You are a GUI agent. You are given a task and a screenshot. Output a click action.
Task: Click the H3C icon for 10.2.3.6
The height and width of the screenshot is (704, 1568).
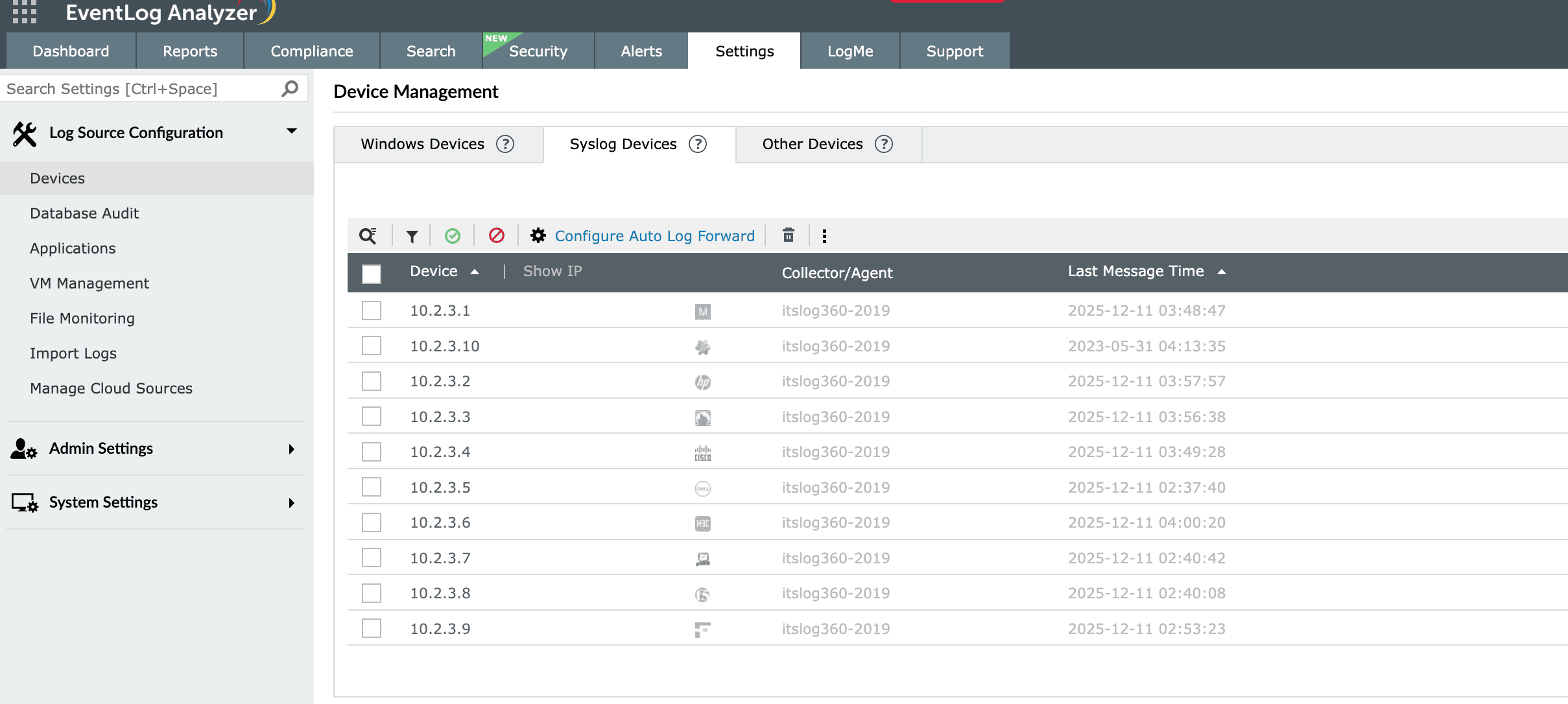pos(703,524)
